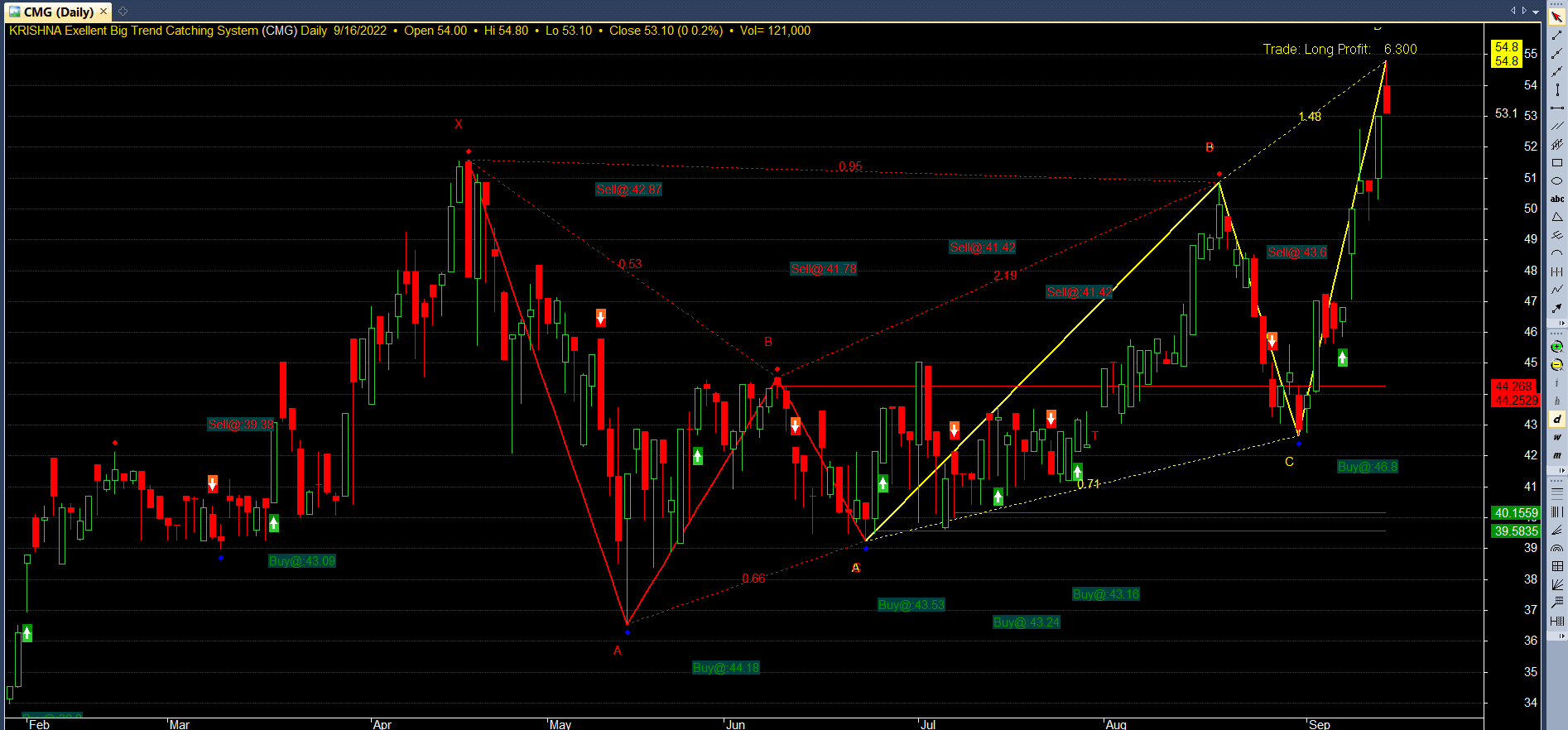Select the Regression channel tool
Screen dimensions: 1568x730
tap(1557, 144)
